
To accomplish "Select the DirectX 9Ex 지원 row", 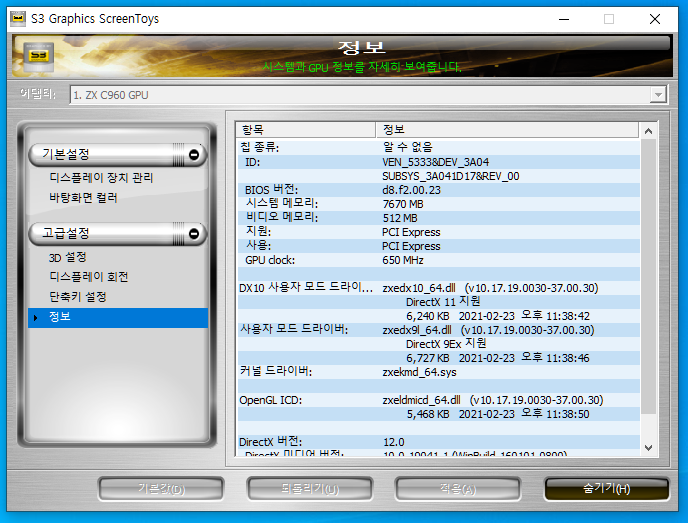I will click(438, 344).
